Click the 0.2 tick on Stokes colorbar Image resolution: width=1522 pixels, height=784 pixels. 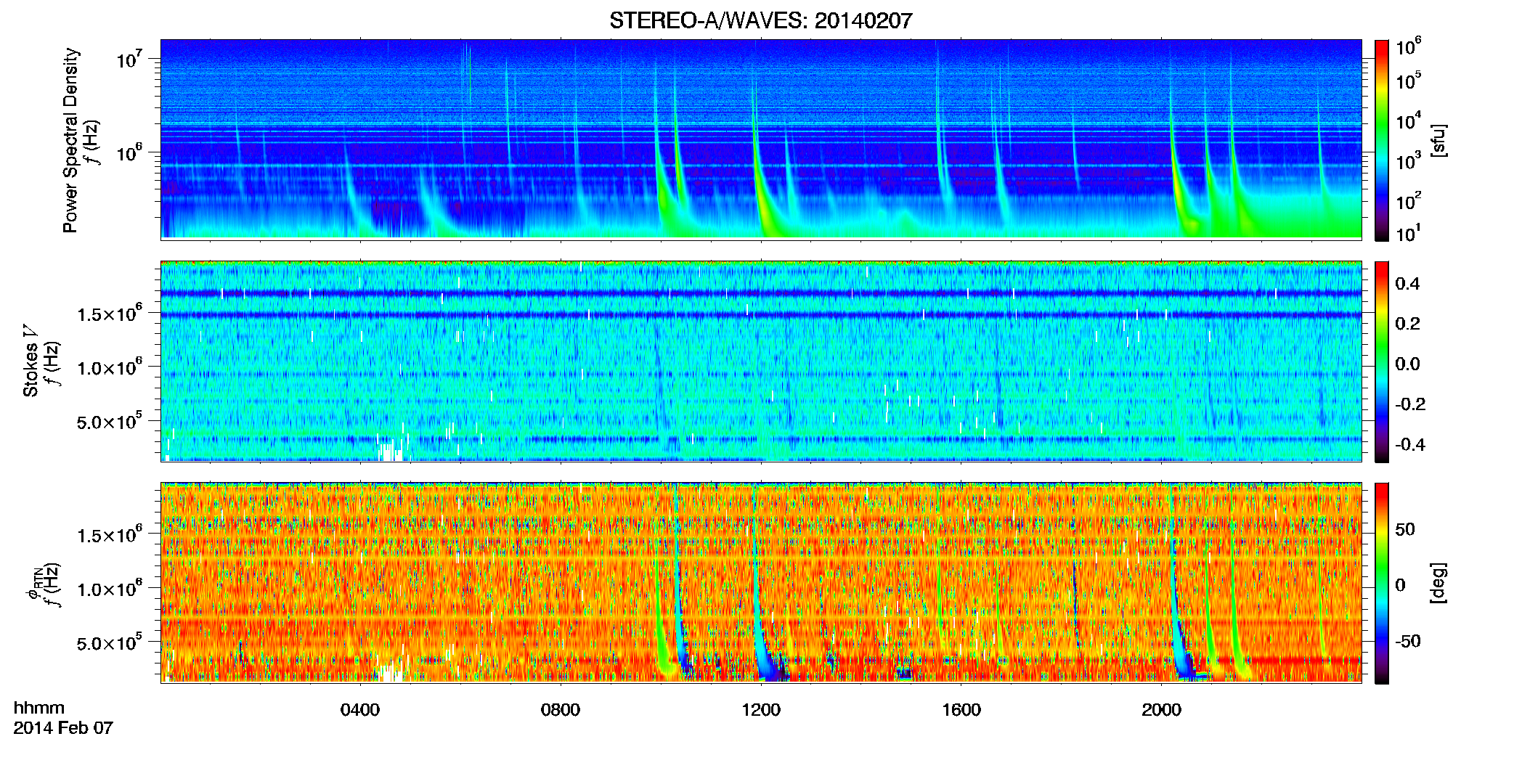pos(1407,324)
